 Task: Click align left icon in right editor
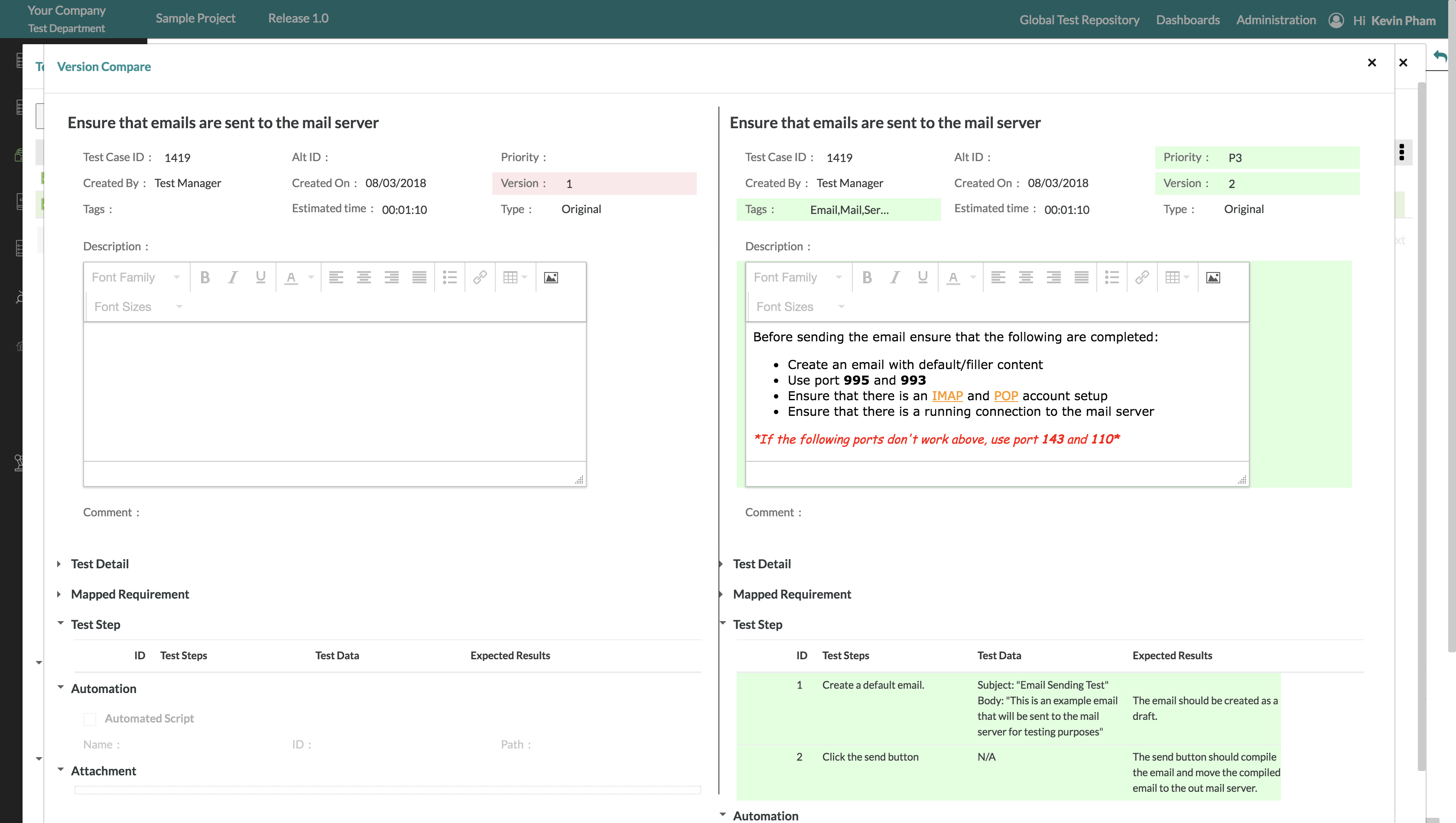998,278
